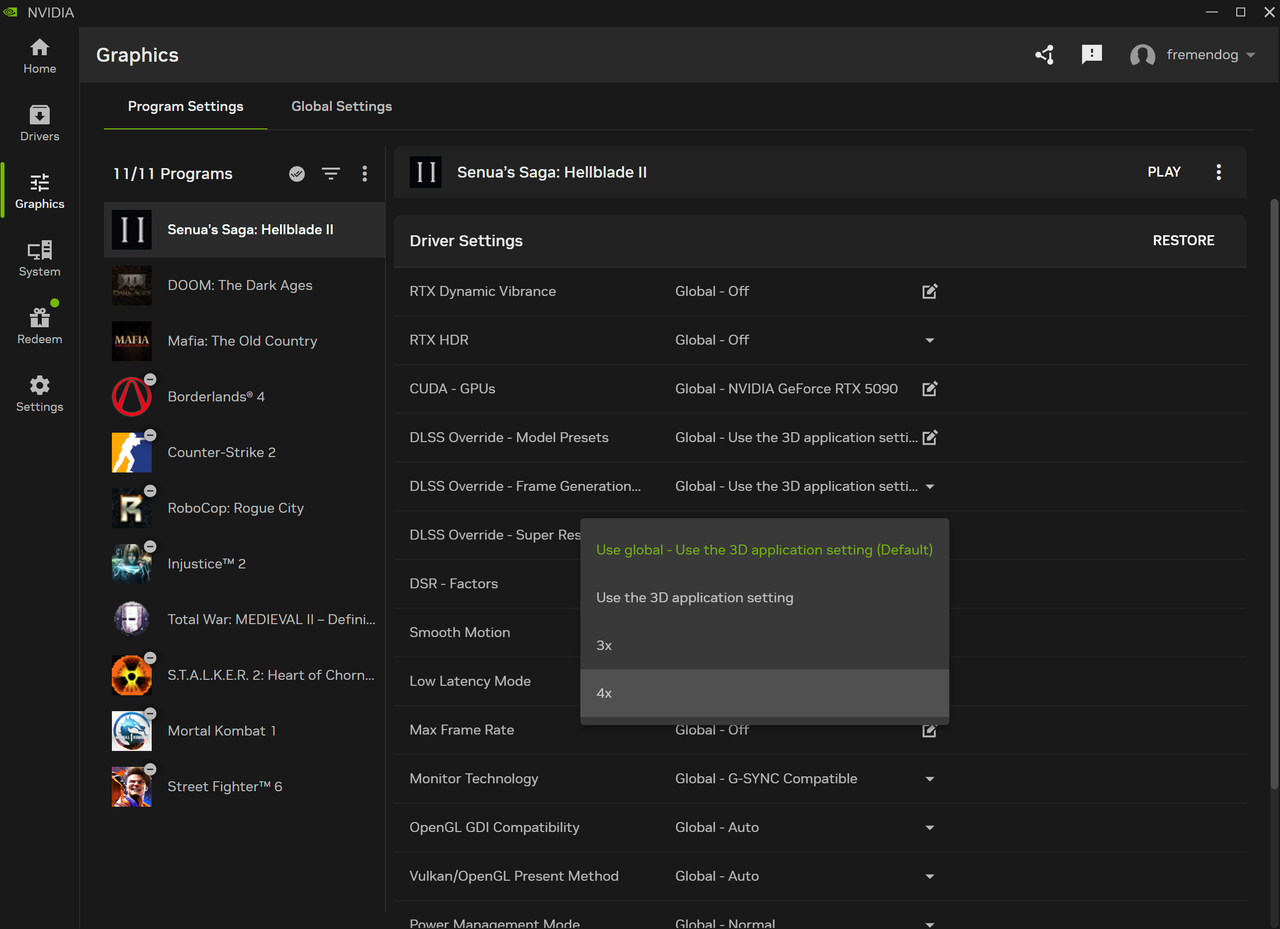Image resolution: width=1280 pixels, height=929 pixels.
Task: Open the feedback notification icon
Action: click(1092, 55)
